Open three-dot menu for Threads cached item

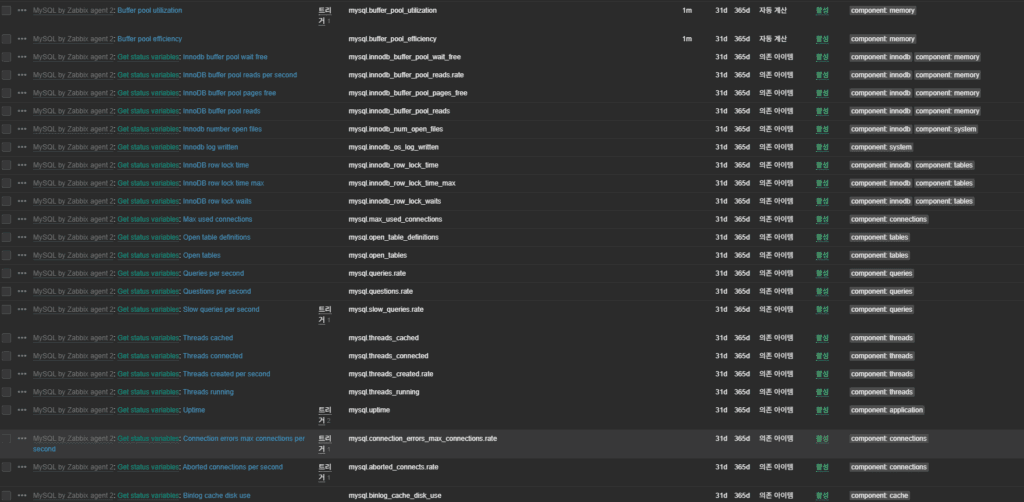(22, 338)
